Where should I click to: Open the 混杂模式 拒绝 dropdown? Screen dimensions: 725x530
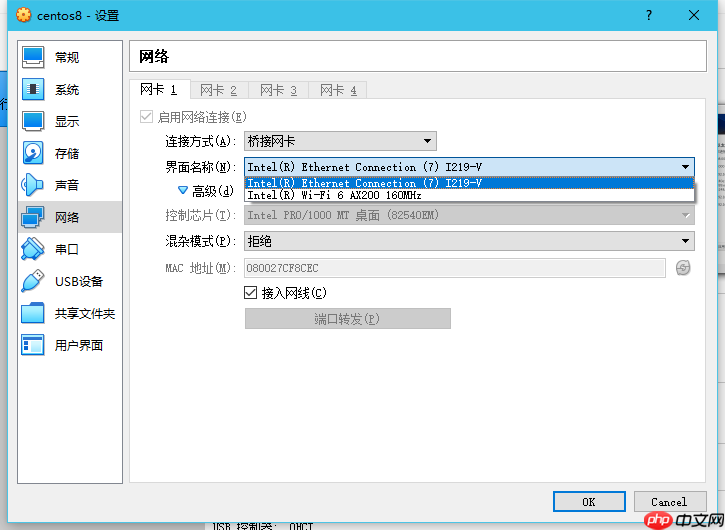click(x=469, y=241)
